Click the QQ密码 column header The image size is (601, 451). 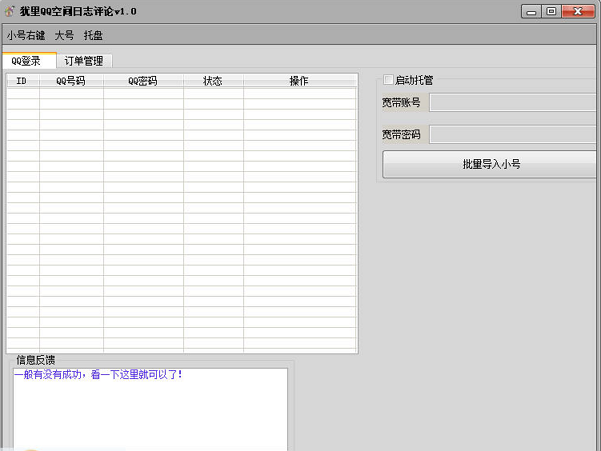pyautogui.click(x=143, y=81)
